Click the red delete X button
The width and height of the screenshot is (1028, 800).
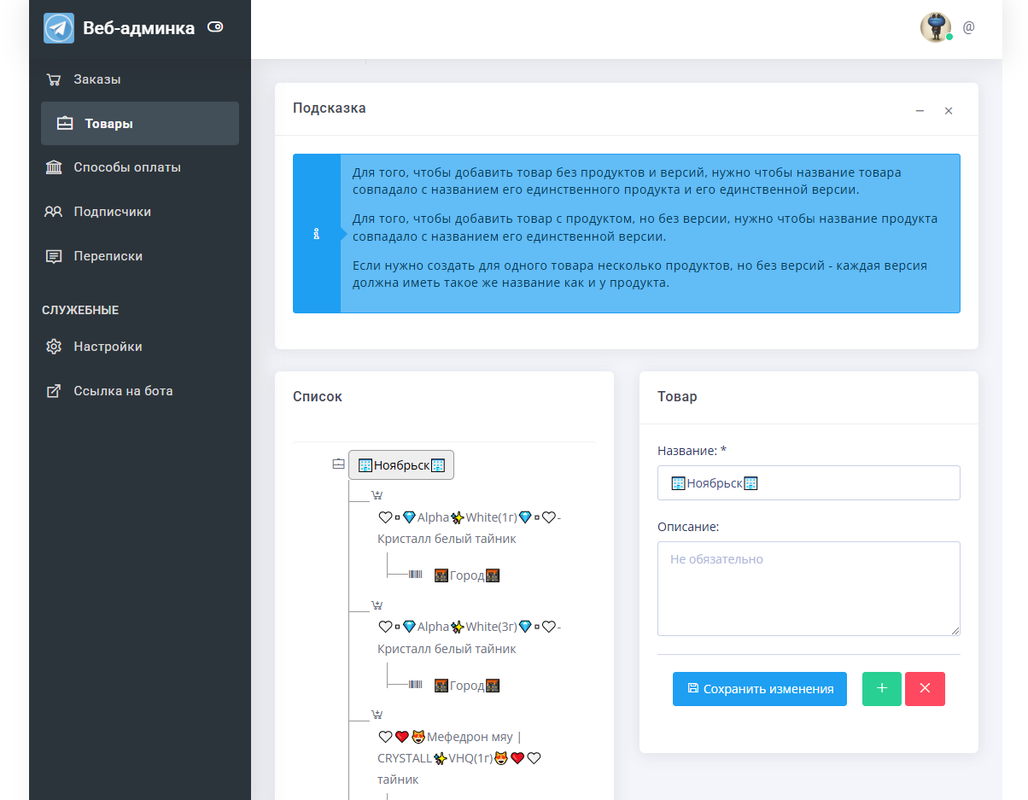924,689
